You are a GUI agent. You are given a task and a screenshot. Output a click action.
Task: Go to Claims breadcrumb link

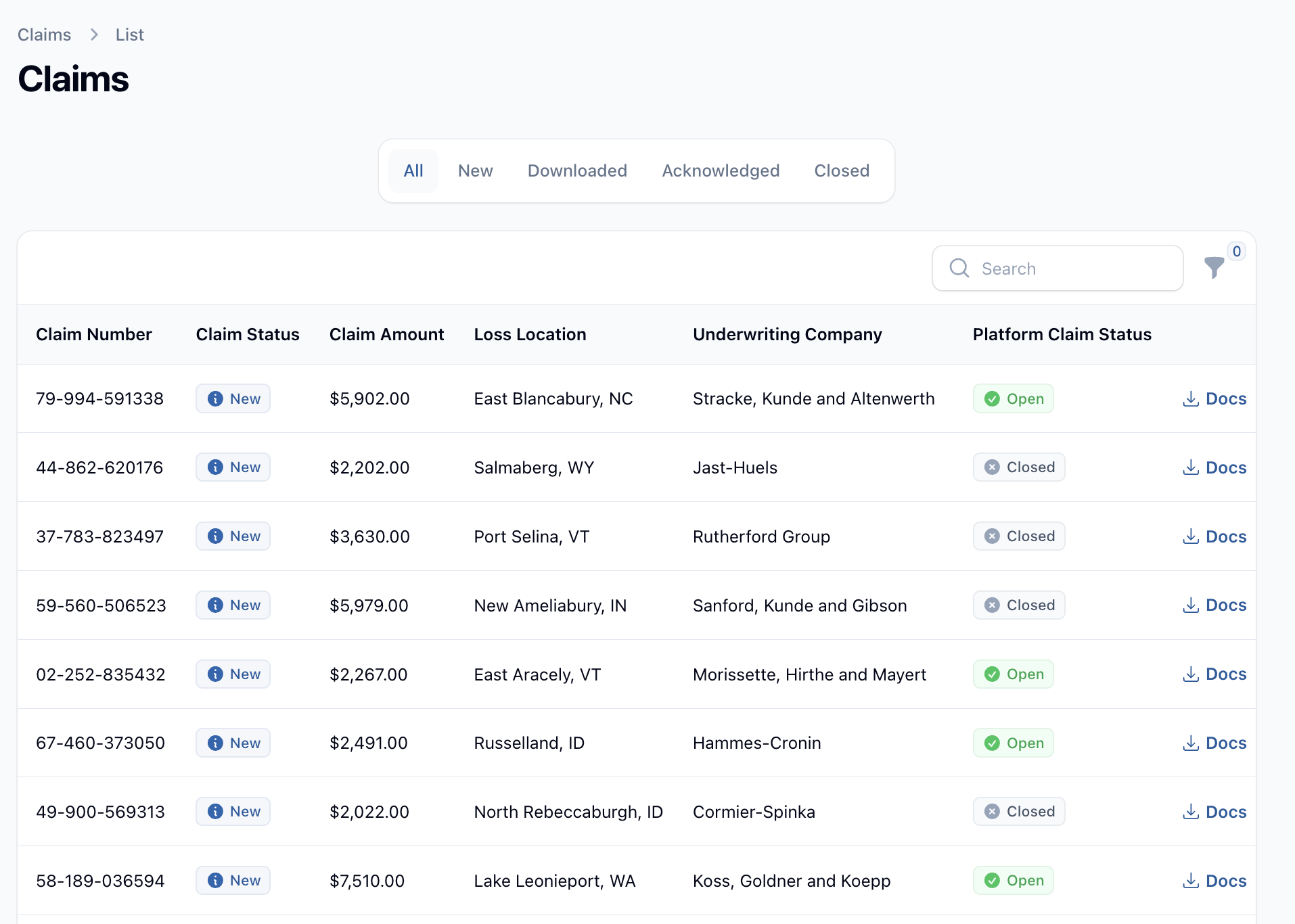44,34
